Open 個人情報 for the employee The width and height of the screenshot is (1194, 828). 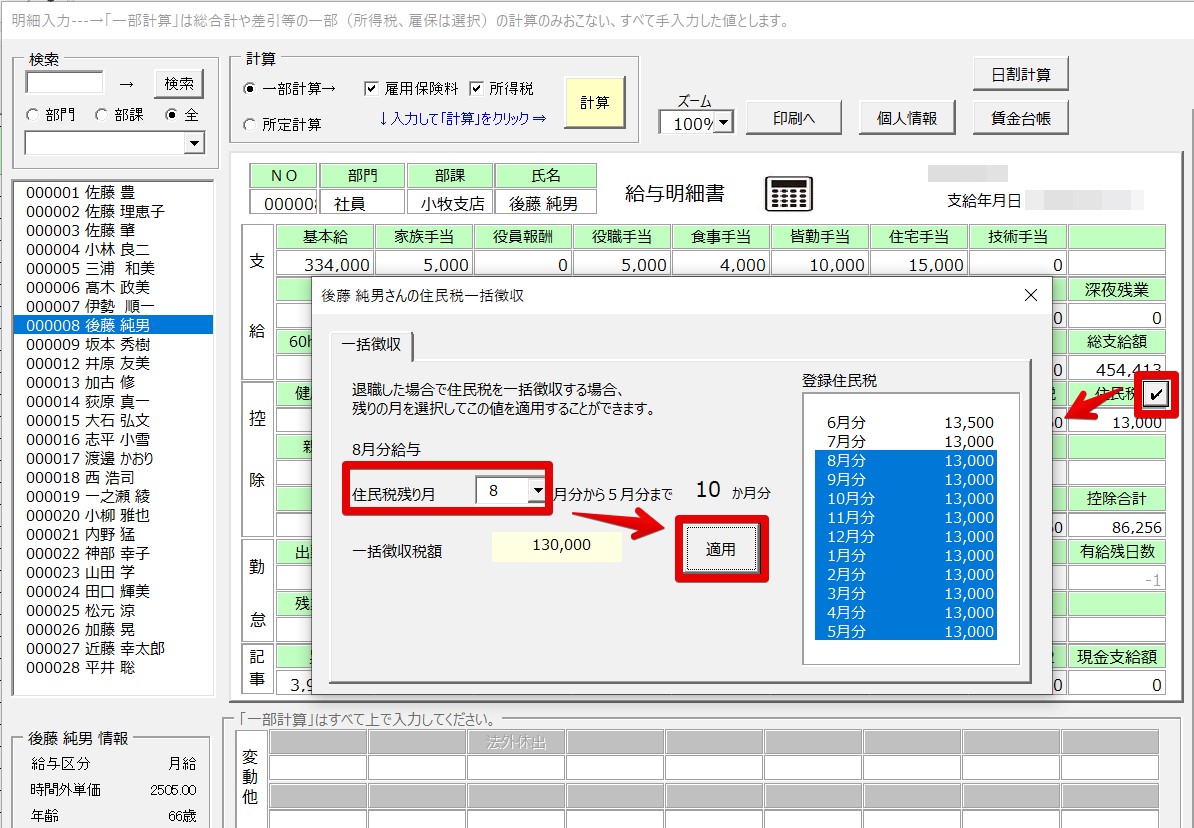tap(907, 118)
